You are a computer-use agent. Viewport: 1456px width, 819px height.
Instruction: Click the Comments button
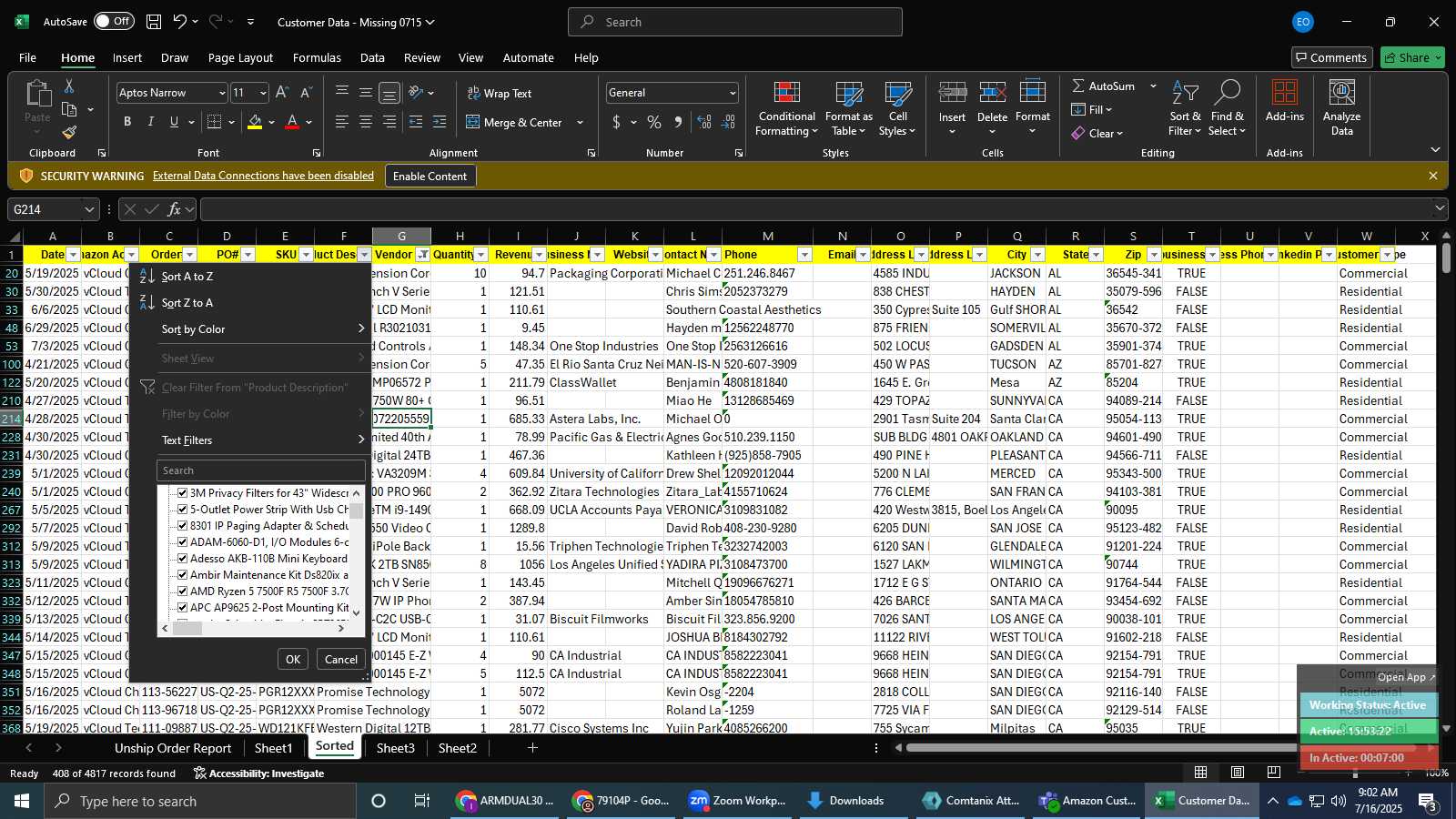click(1331, 57)
